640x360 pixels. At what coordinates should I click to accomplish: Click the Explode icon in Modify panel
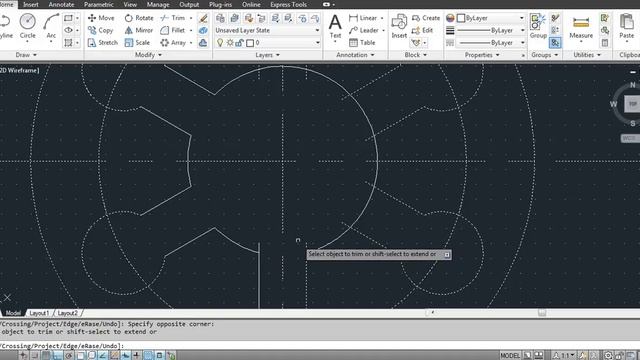point(203,30)
